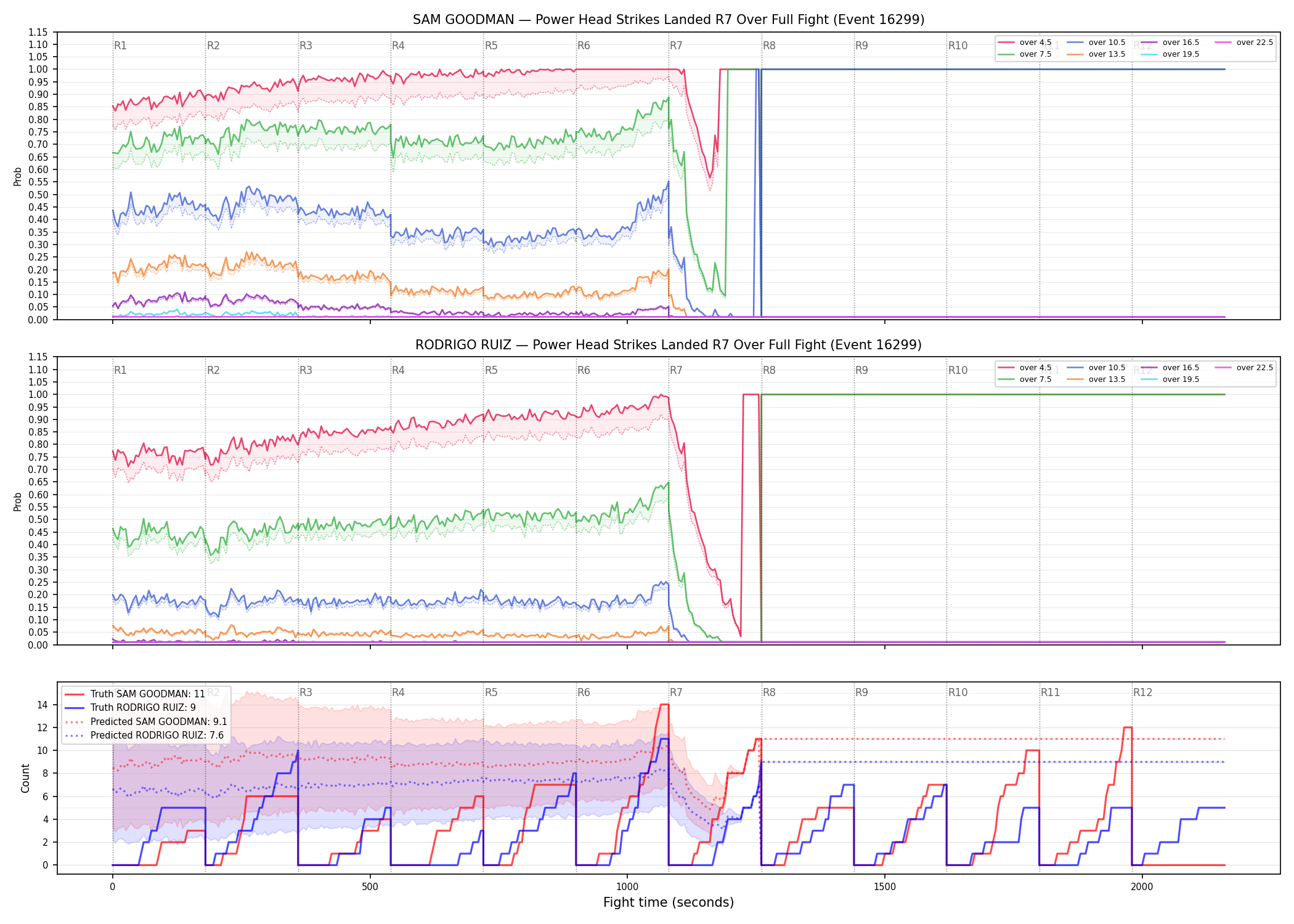Select 'Predicted RODRIGO RUIZ: 7.6' legend entry

(144, 735)
